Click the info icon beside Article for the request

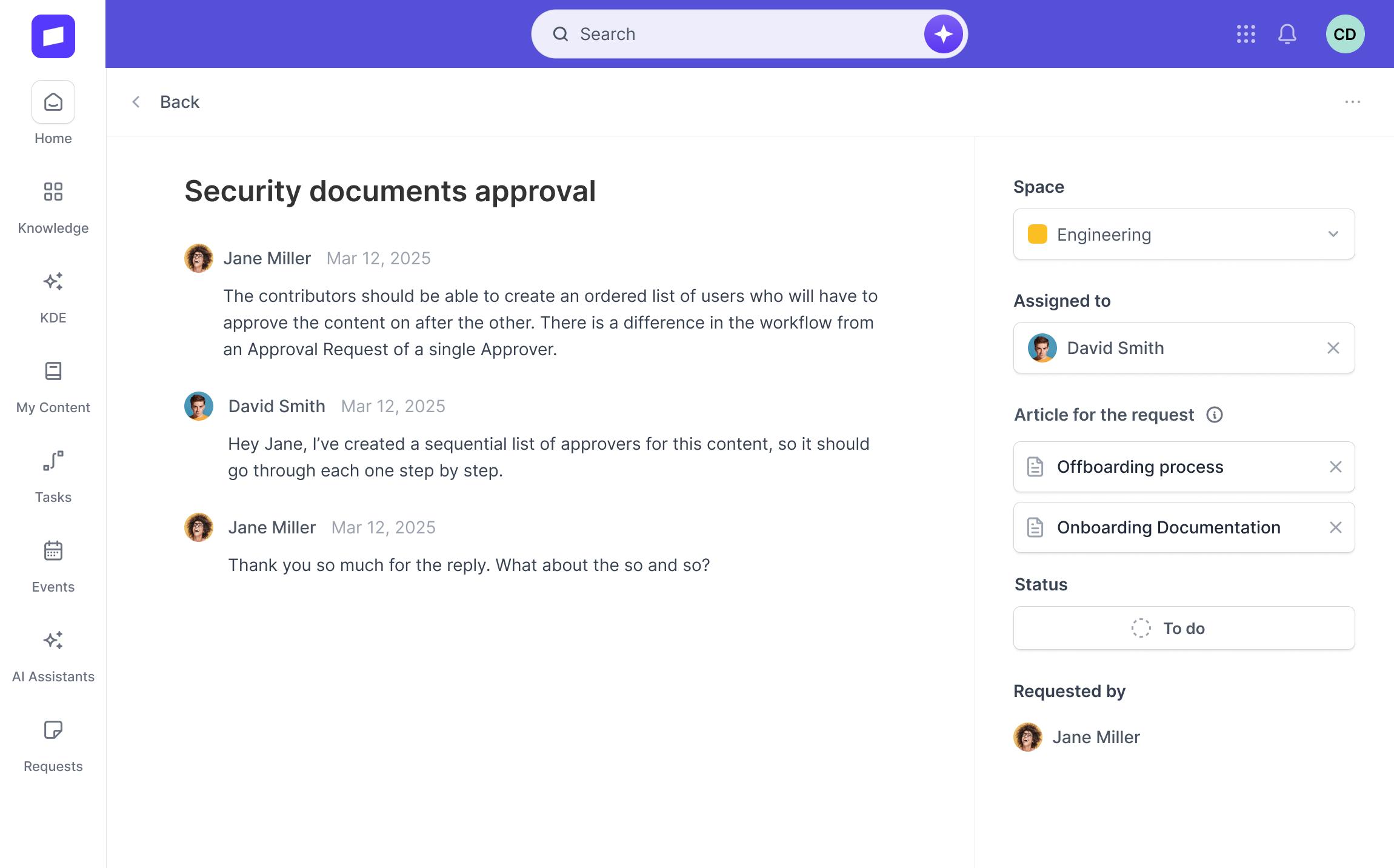click(x=1214, y=415)
